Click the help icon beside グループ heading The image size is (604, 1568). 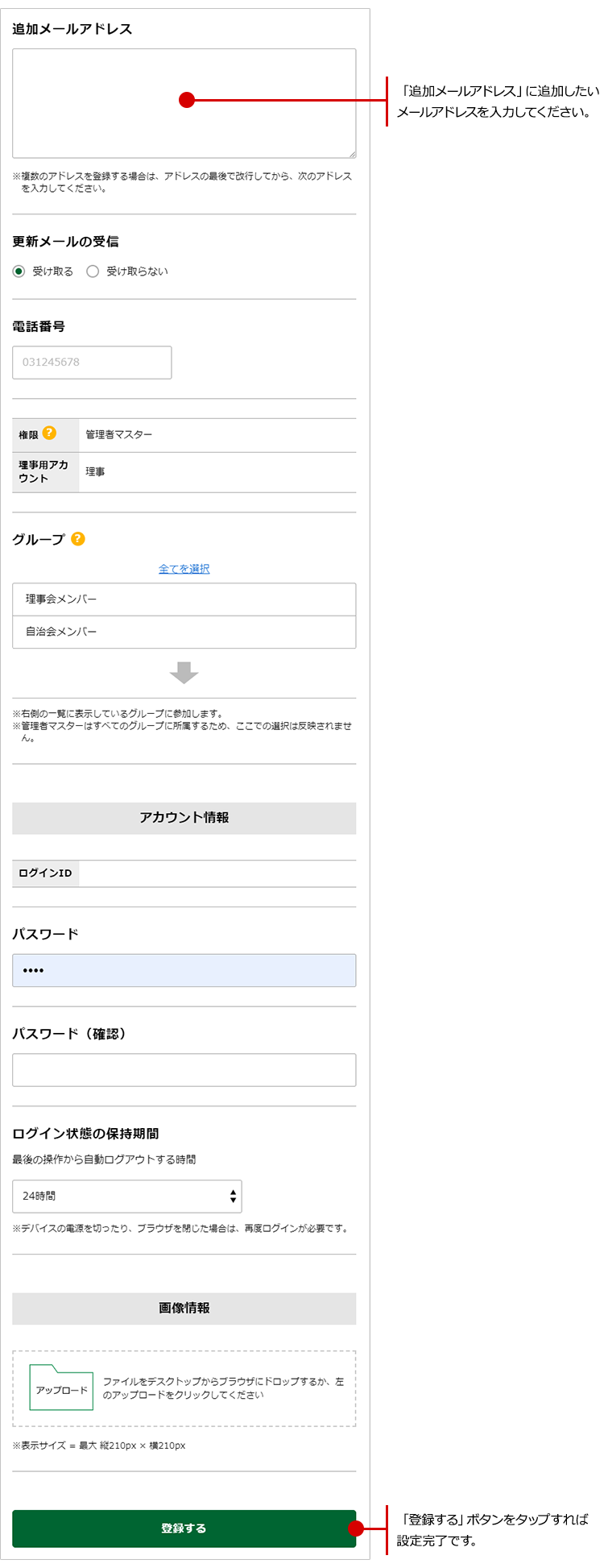click(78, 539)
